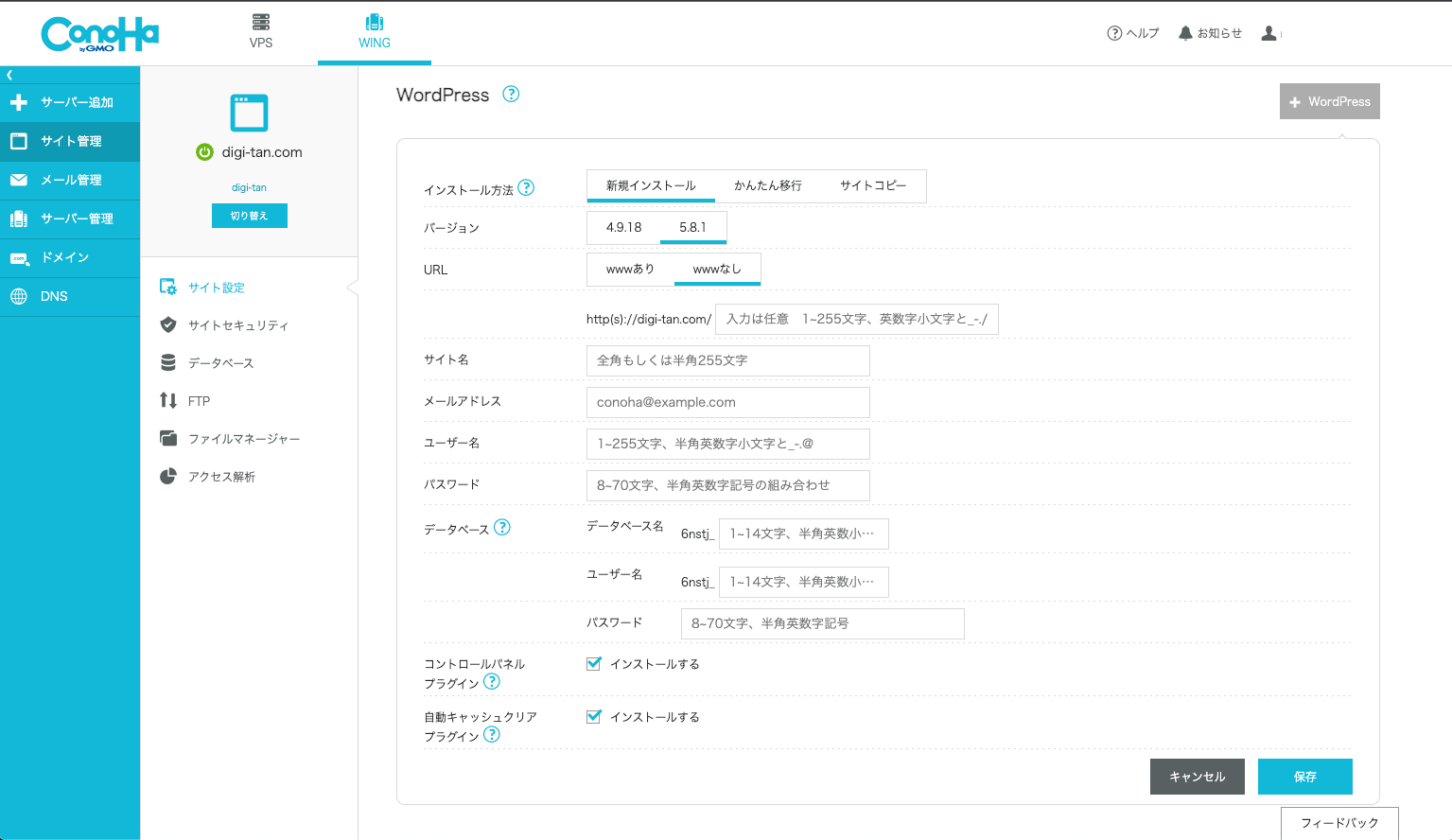Collapse the left sidebar with the chevron
The height and width of the screenshot is (840, 1452).
(9, 75)
